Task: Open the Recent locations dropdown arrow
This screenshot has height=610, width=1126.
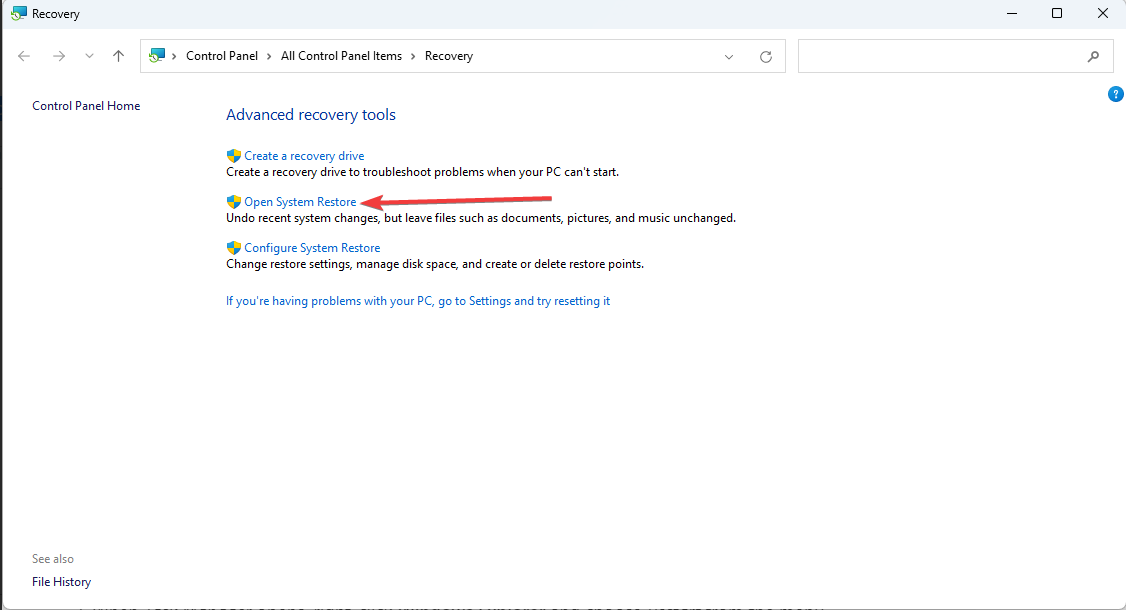Action: tap(89, 57)
